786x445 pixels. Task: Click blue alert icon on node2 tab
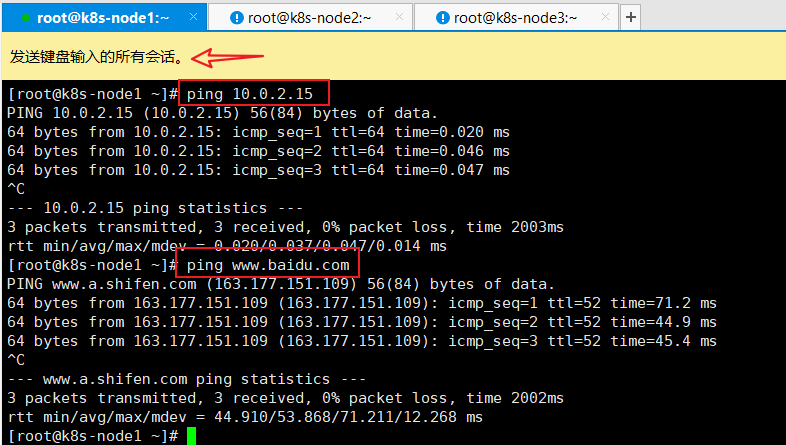(237, 18)
